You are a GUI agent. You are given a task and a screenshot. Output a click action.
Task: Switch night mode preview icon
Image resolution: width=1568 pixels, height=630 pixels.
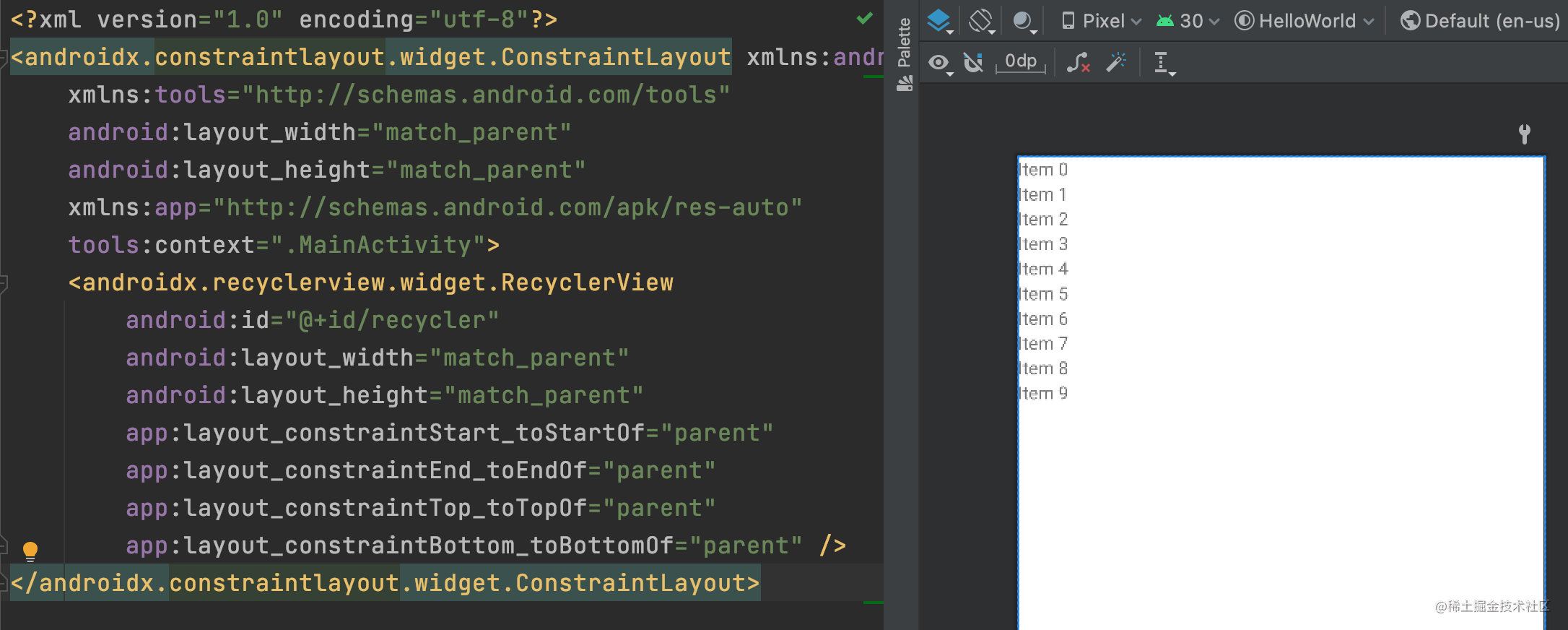point(1024,20)
